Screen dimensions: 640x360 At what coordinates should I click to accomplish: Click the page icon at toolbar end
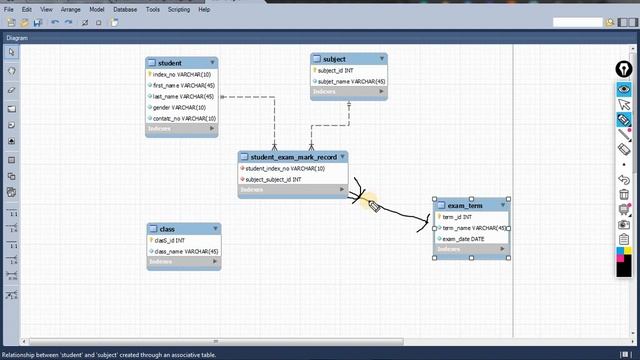tap(115, 22)
